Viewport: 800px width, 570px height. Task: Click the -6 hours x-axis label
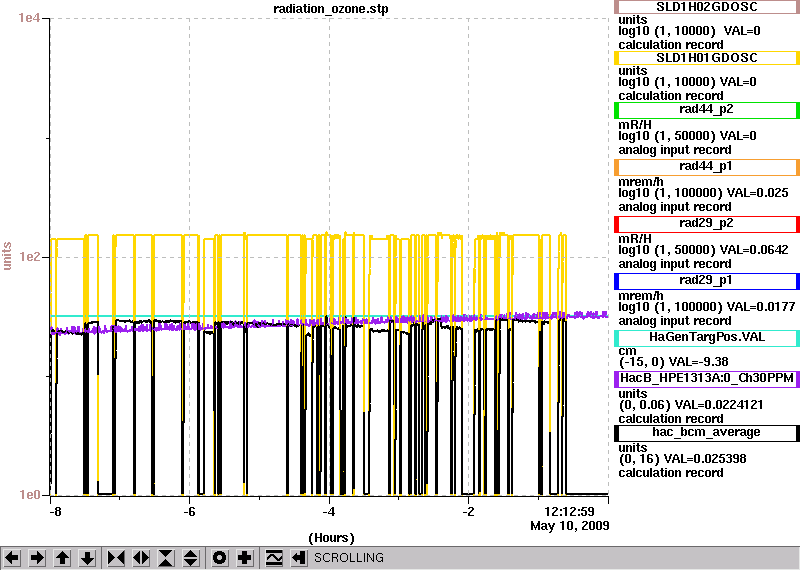(x=189, y=512)
